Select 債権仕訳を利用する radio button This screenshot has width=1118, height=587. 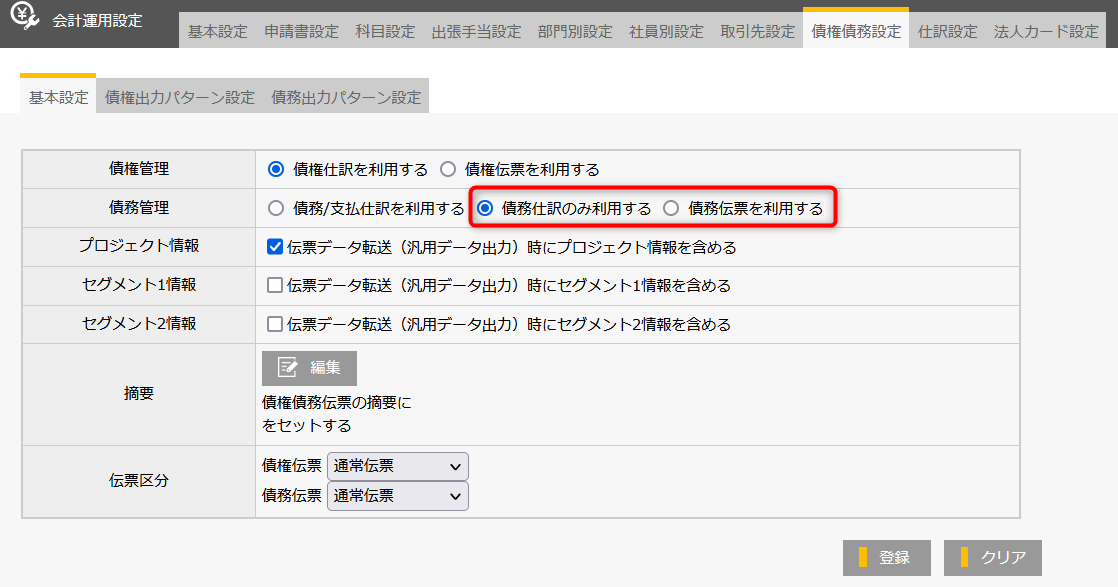tap(276, 169)
